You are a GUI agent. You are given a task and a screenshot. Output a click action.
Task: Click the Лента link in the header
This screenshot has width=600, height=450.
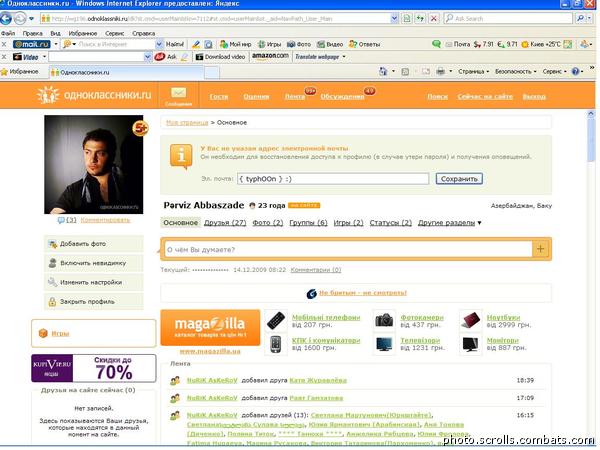tap(295, 96)
